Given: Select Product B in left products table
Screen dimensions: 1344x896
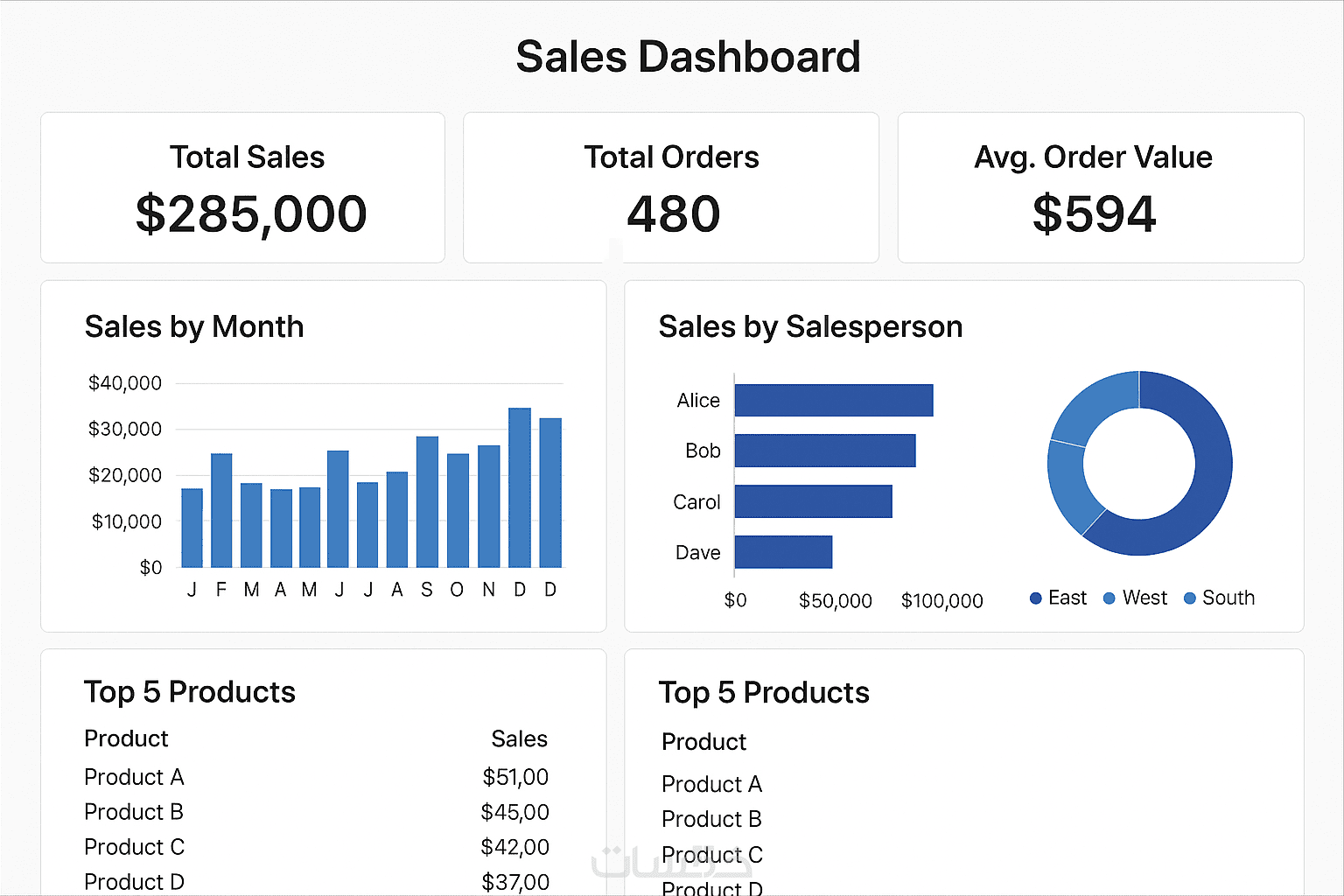Looking at the screenshot, I should pos(134,812).
